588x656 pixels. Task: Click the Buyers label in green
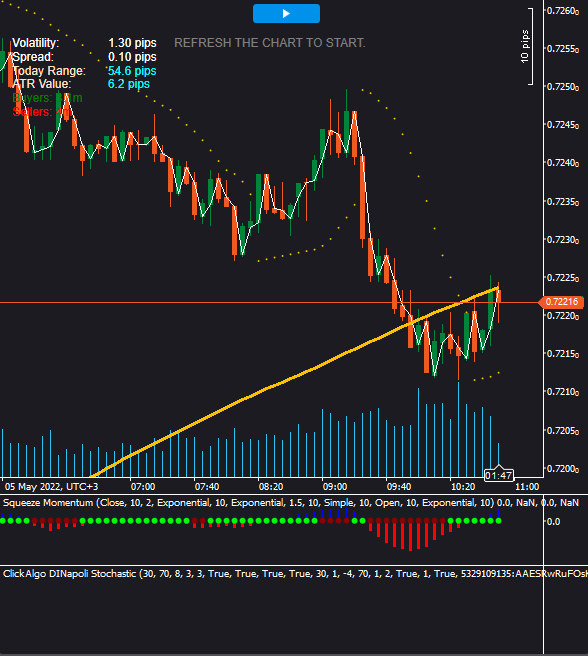click(47, 98)
